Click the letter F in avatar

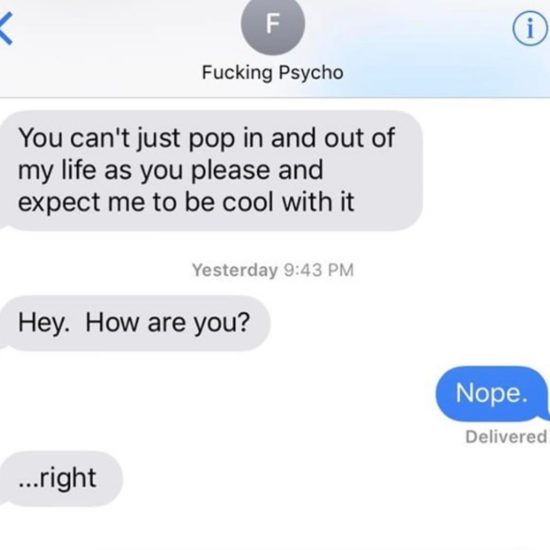pos(273,24)
